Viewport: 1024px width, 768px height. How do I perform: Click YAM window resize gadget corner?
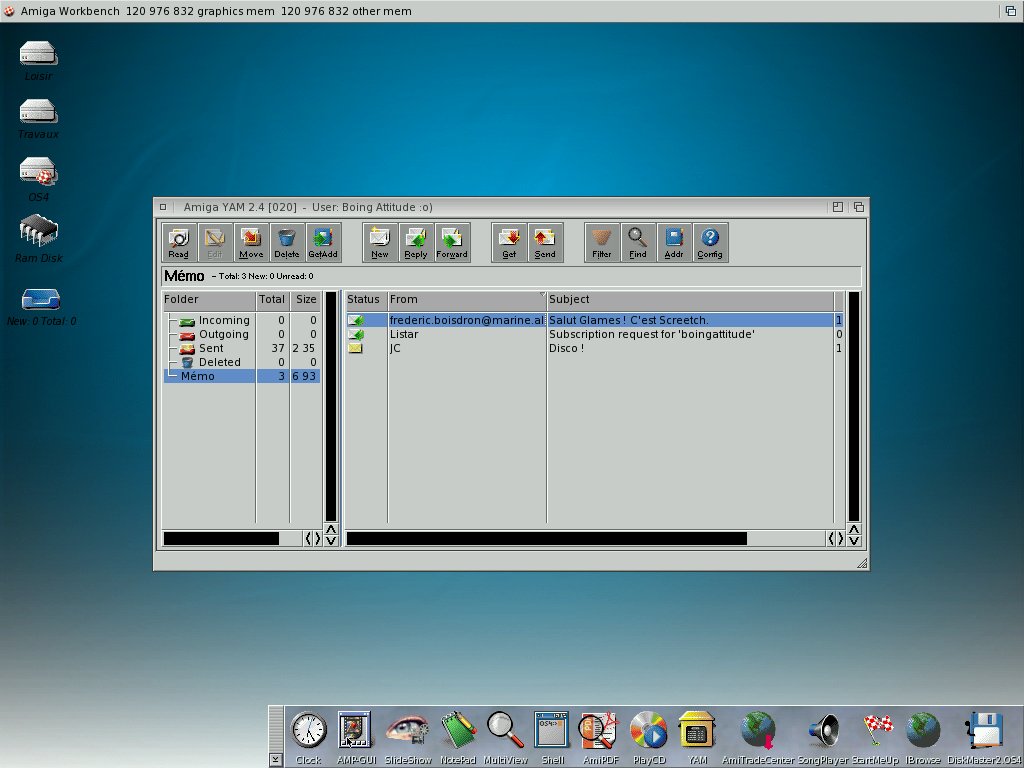pyautogui.click(x=862, y=563)
